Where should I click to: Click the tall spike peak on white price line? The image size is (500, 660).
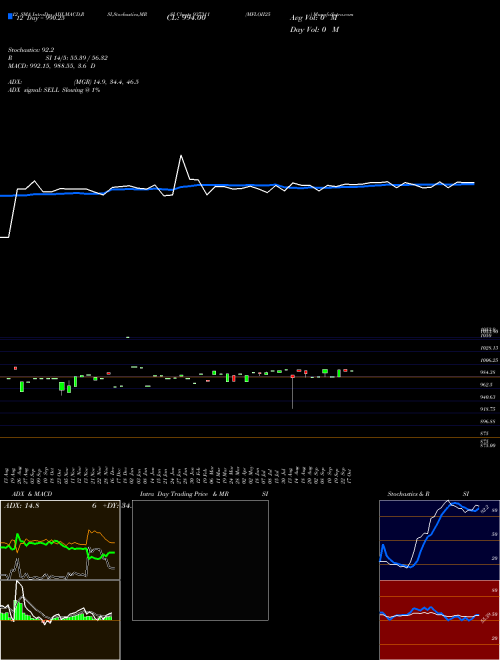181,156
